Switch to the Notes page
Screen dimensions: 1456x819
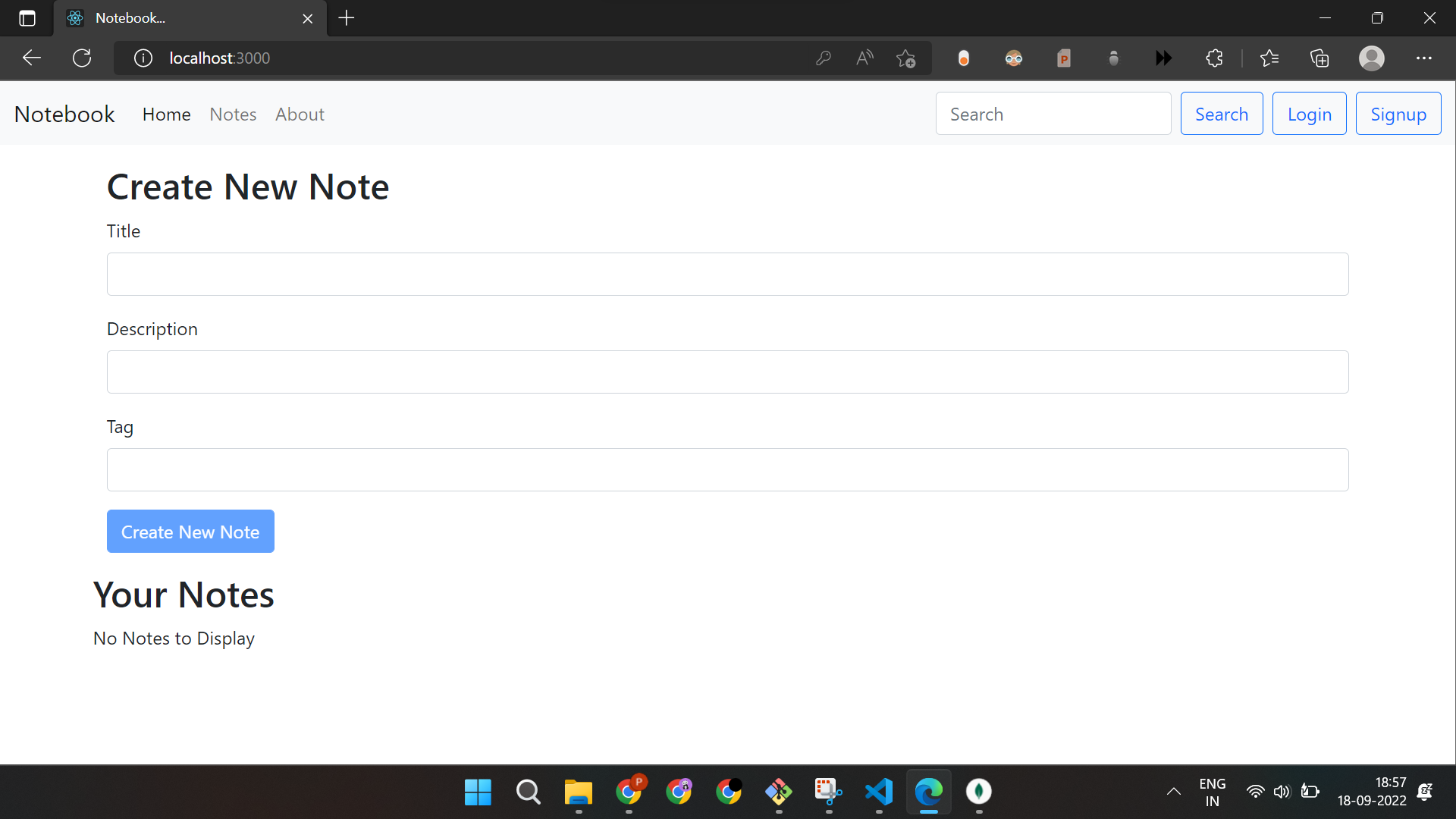click(x=233, y=114)
